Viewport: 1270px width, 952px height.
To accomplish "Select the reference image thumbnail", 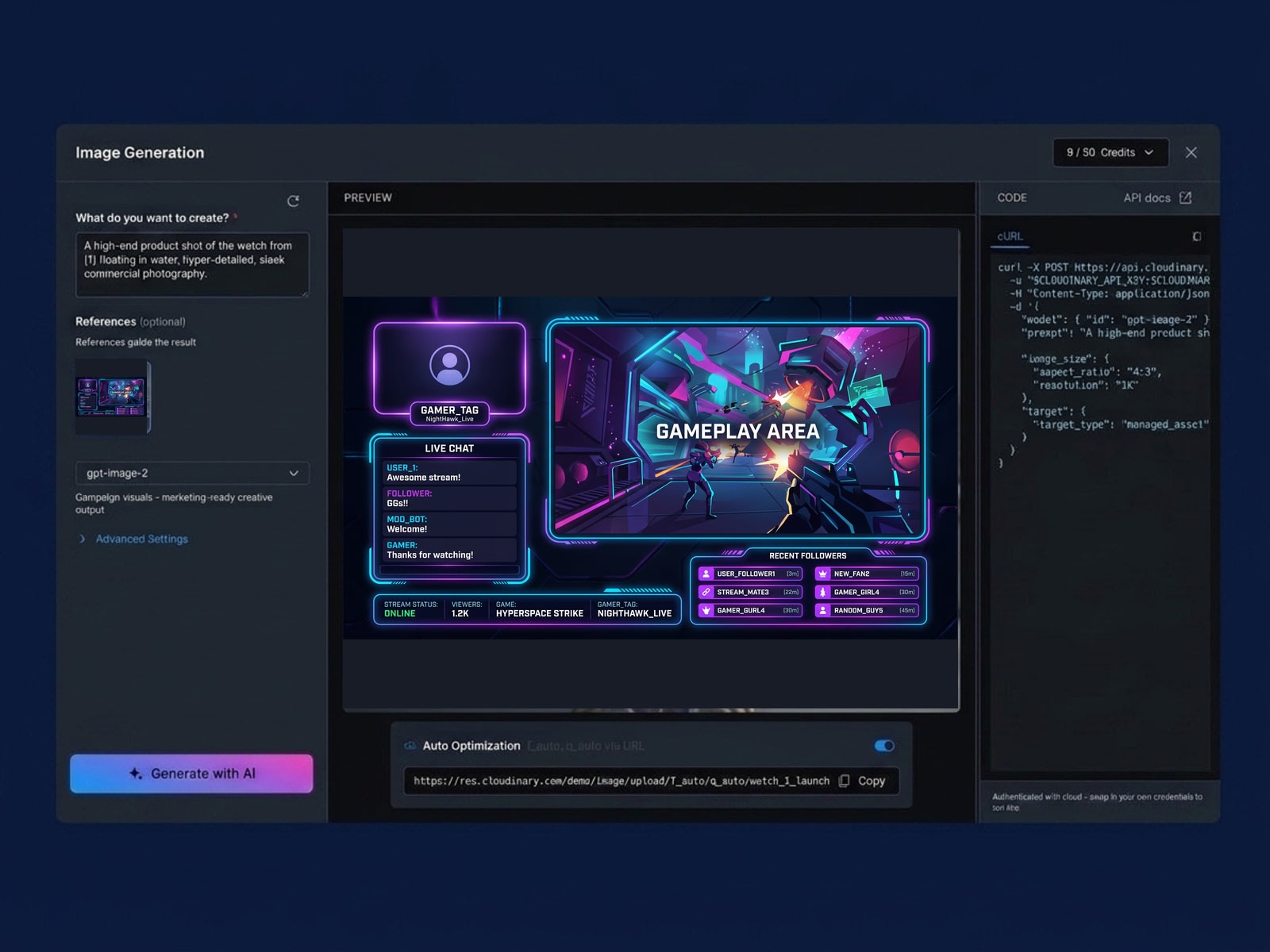I will coord(113,397).
